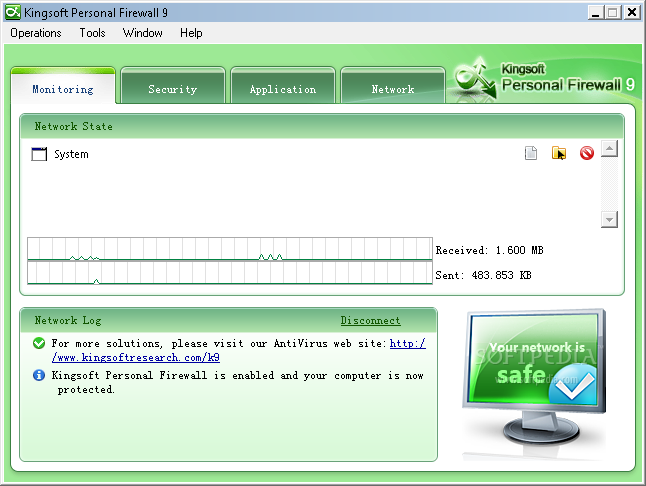The image size is (646, 486).
Task: Click the Kingsoft Personal Firewall 9 logo
Action: [546, 79]
